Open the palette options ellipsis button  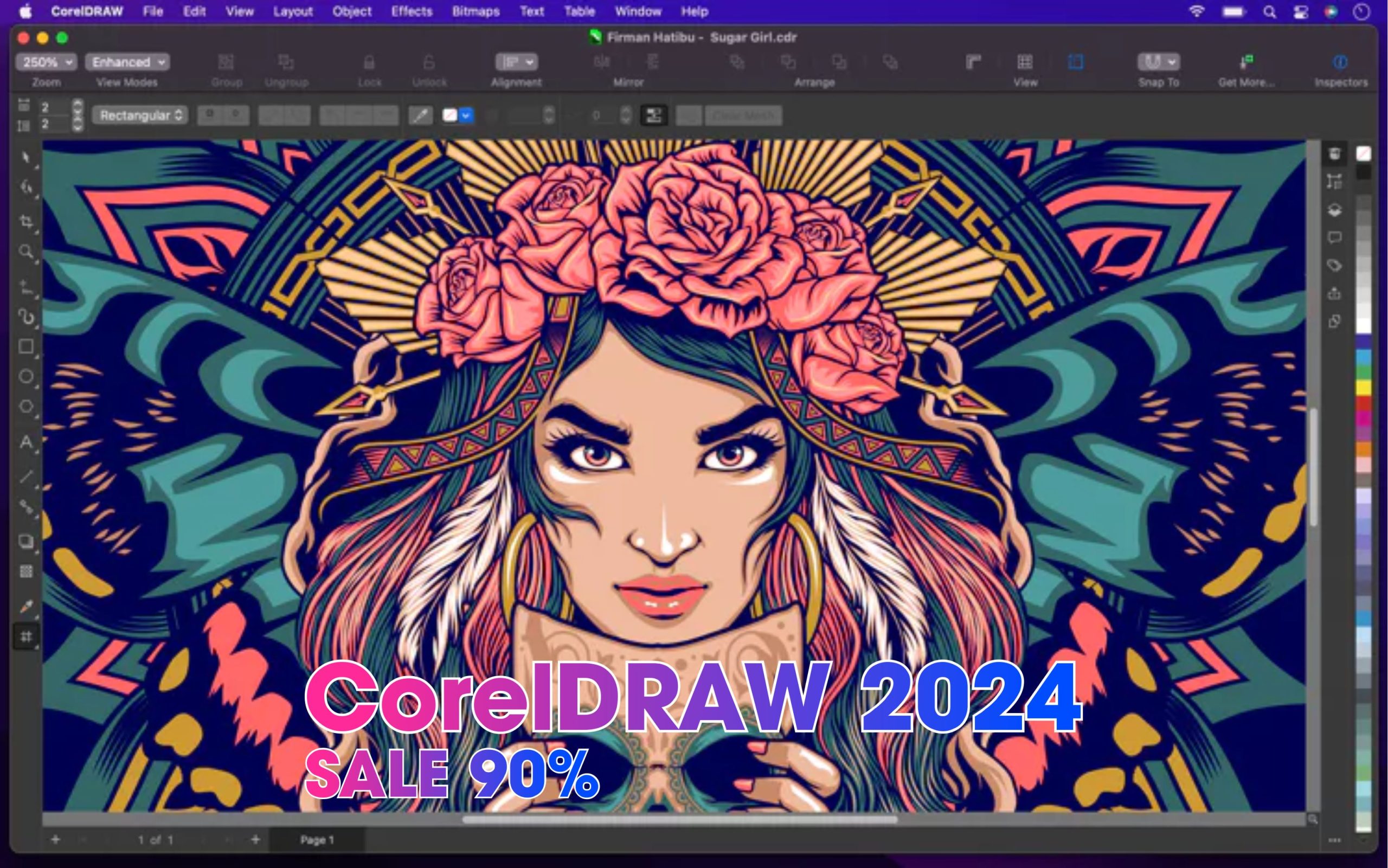click(x=1335, y=840)
